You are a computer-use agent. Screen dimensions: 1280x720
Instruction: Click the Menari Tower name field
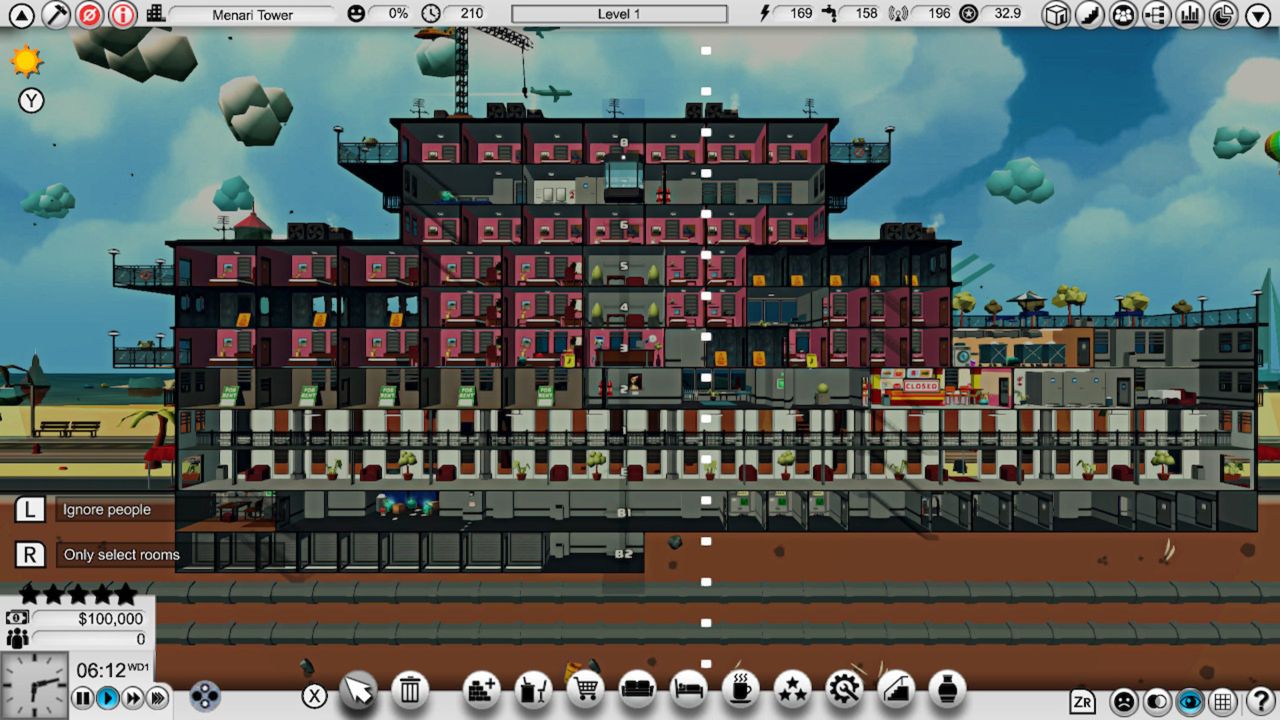point(254,14)
